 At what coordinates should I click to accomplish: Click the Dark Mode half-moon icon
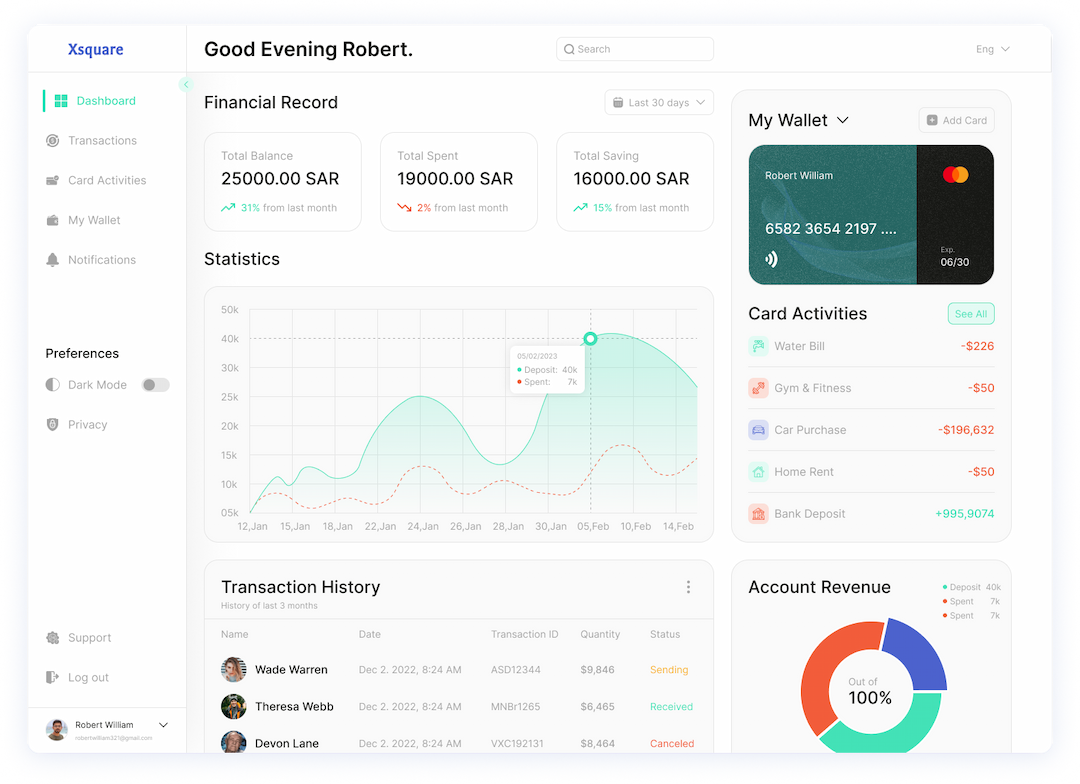point(52,384)
